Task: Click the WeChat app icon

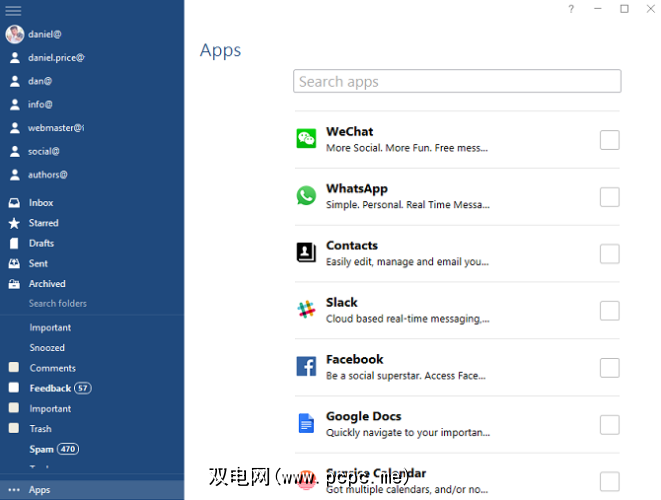Action: [306, 139]
